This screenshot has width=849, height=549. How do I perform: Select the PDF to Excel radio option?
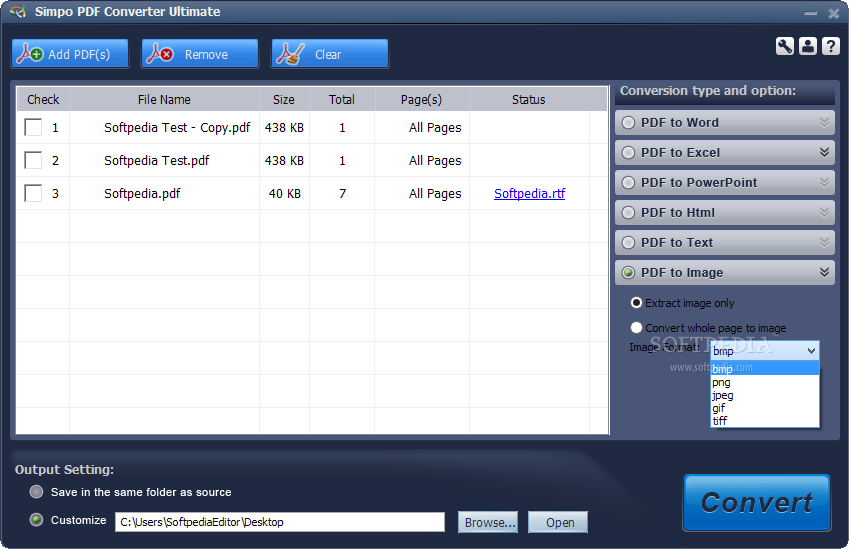[x=628, y=153]
